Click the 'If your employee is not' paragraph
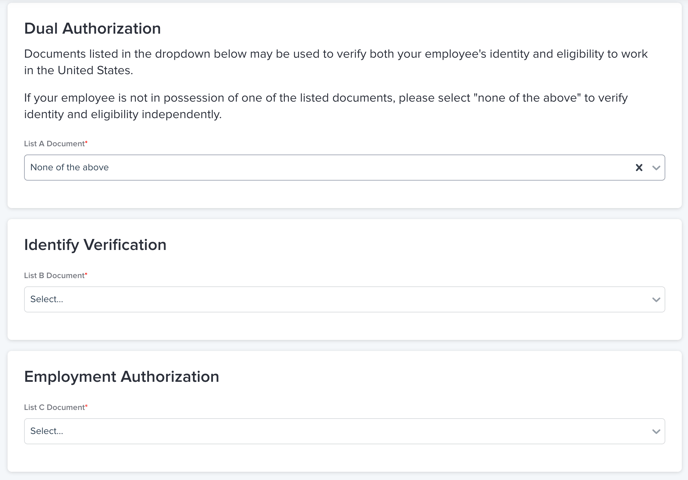The height and width of the screenshot is (480, 688). 325,106
